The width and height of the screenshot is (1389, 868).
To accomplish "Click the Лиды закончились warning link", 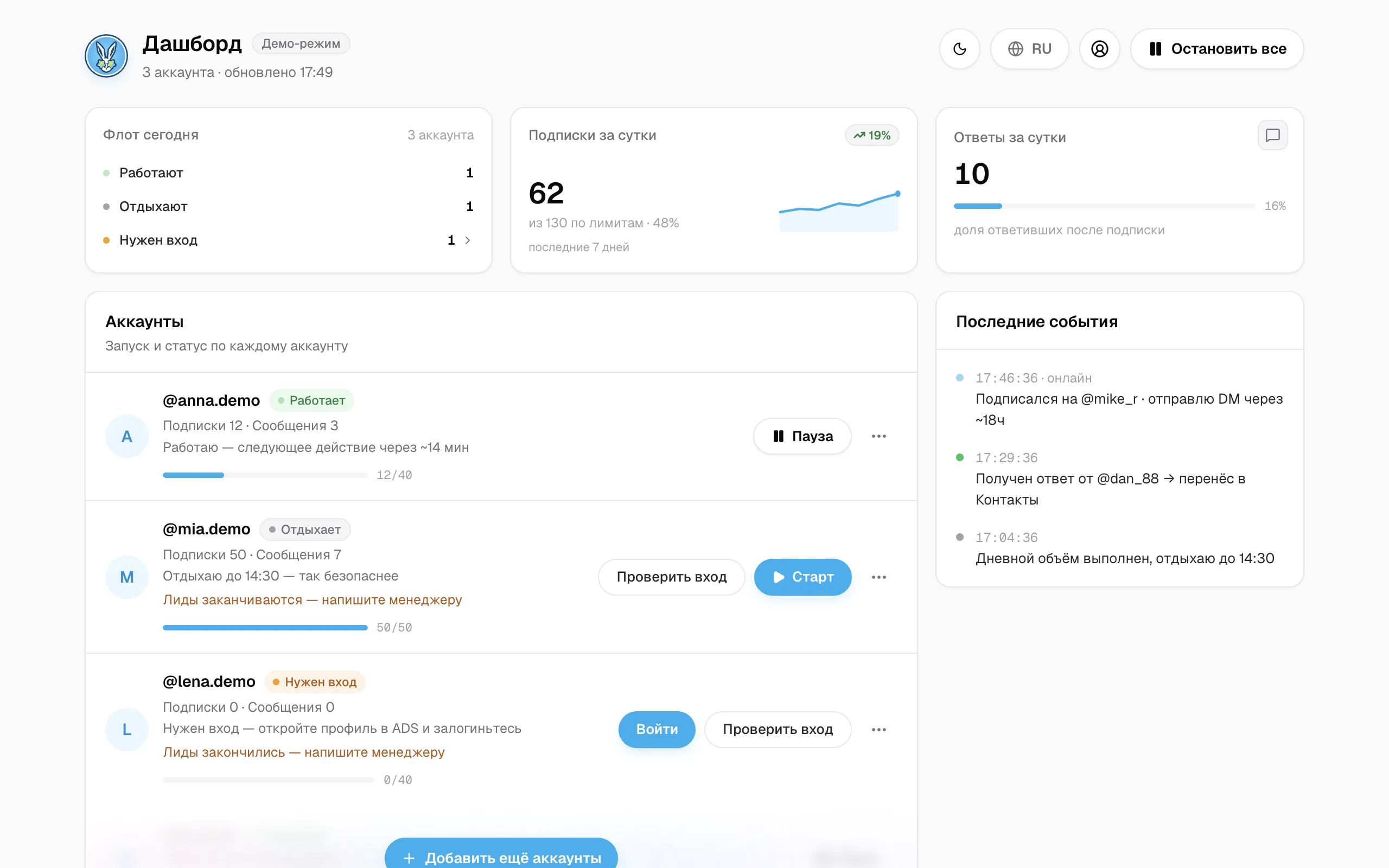I will [x=304, y=752].
